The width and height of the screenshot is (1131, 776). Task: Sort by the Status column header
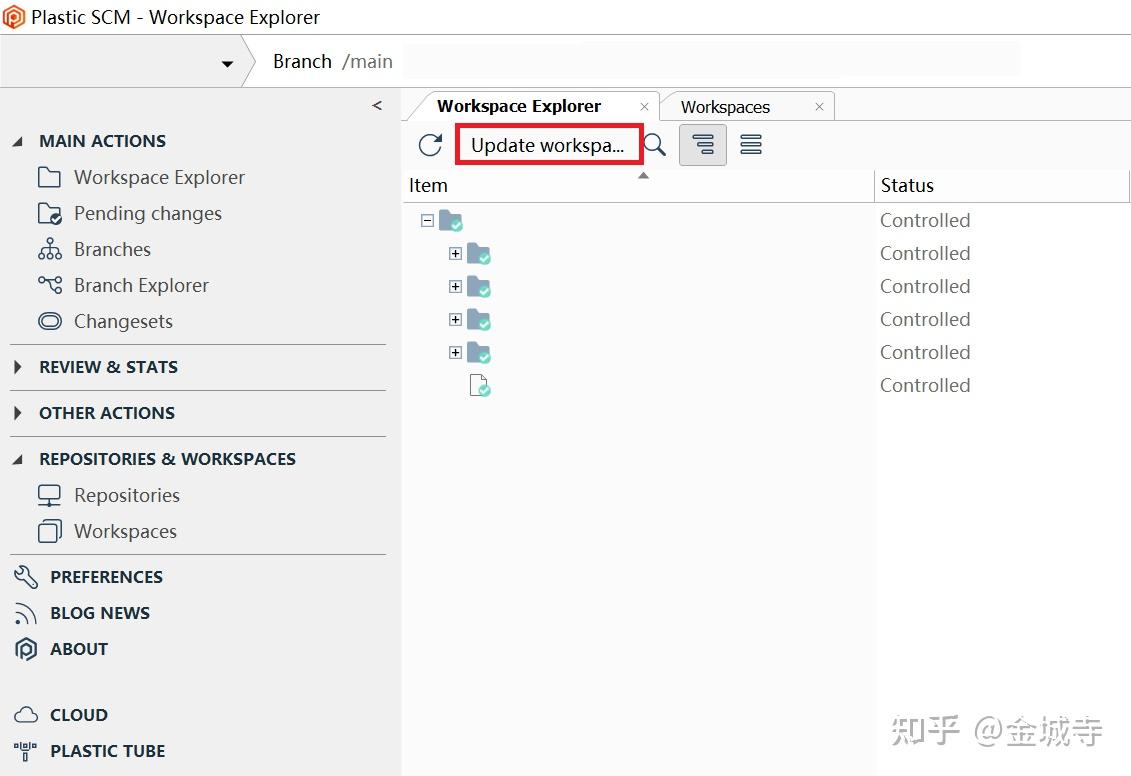click(1002, 186)
